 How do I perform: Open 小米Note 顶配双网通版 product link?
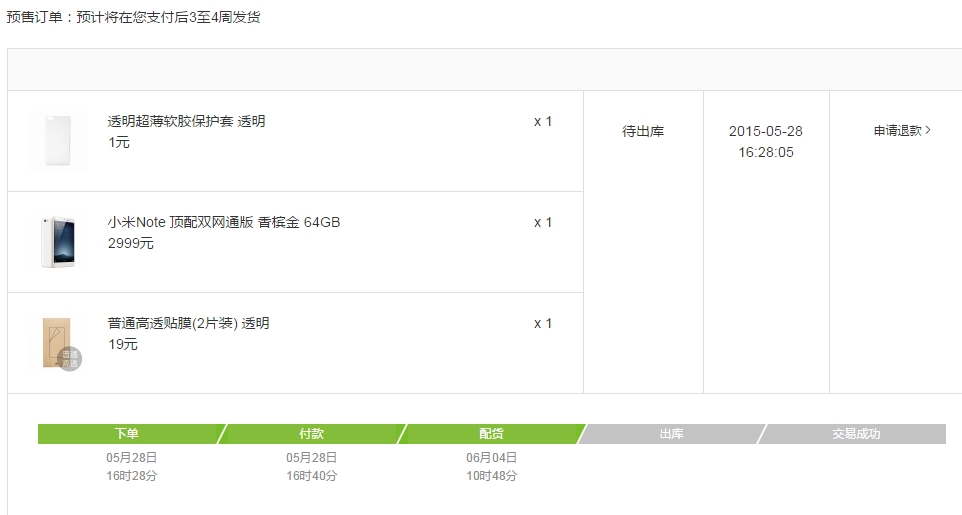[224, 222]
